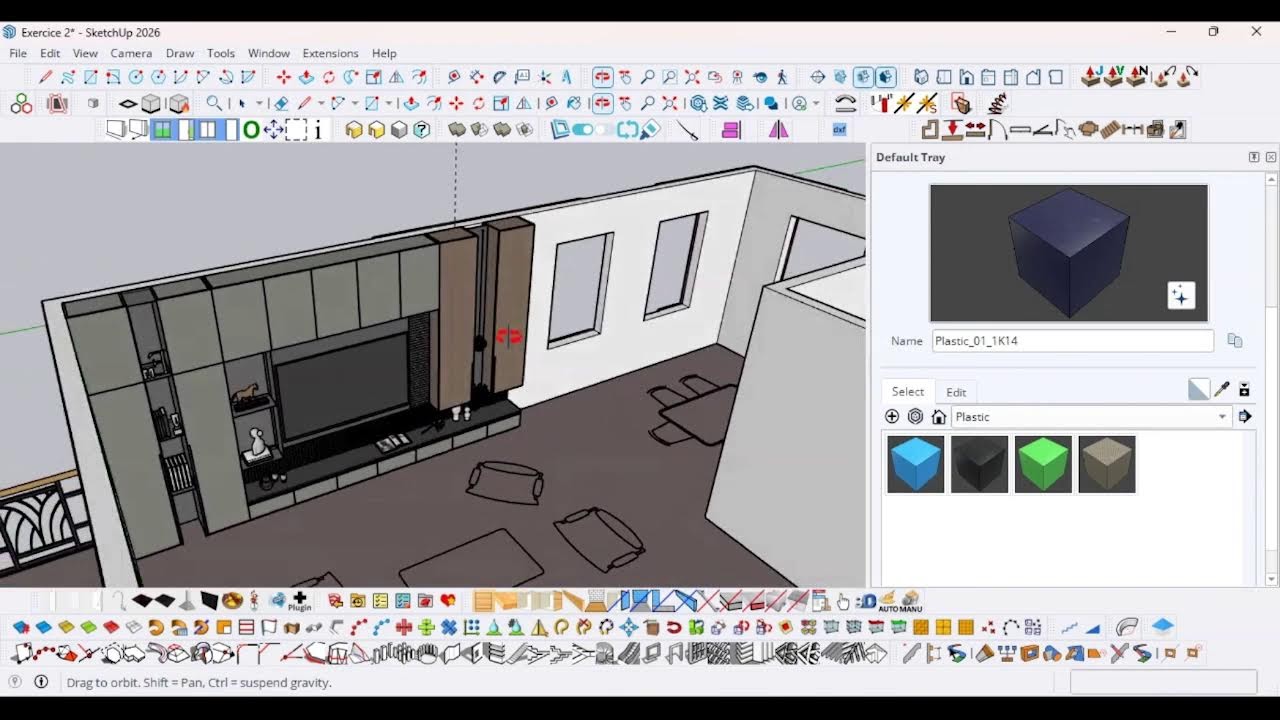
Task: Select the Eraser tool
Action: click(281, 103)
